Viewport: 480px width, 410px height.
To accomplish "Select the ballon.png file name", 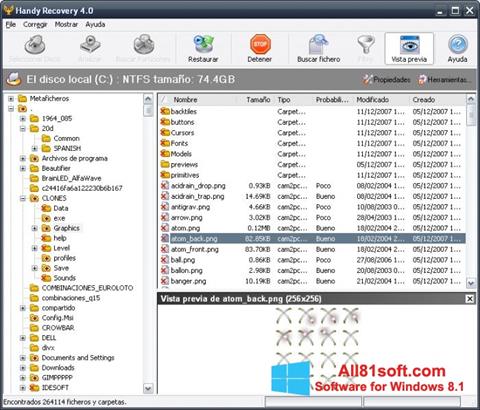I will (x=187, y=271).
